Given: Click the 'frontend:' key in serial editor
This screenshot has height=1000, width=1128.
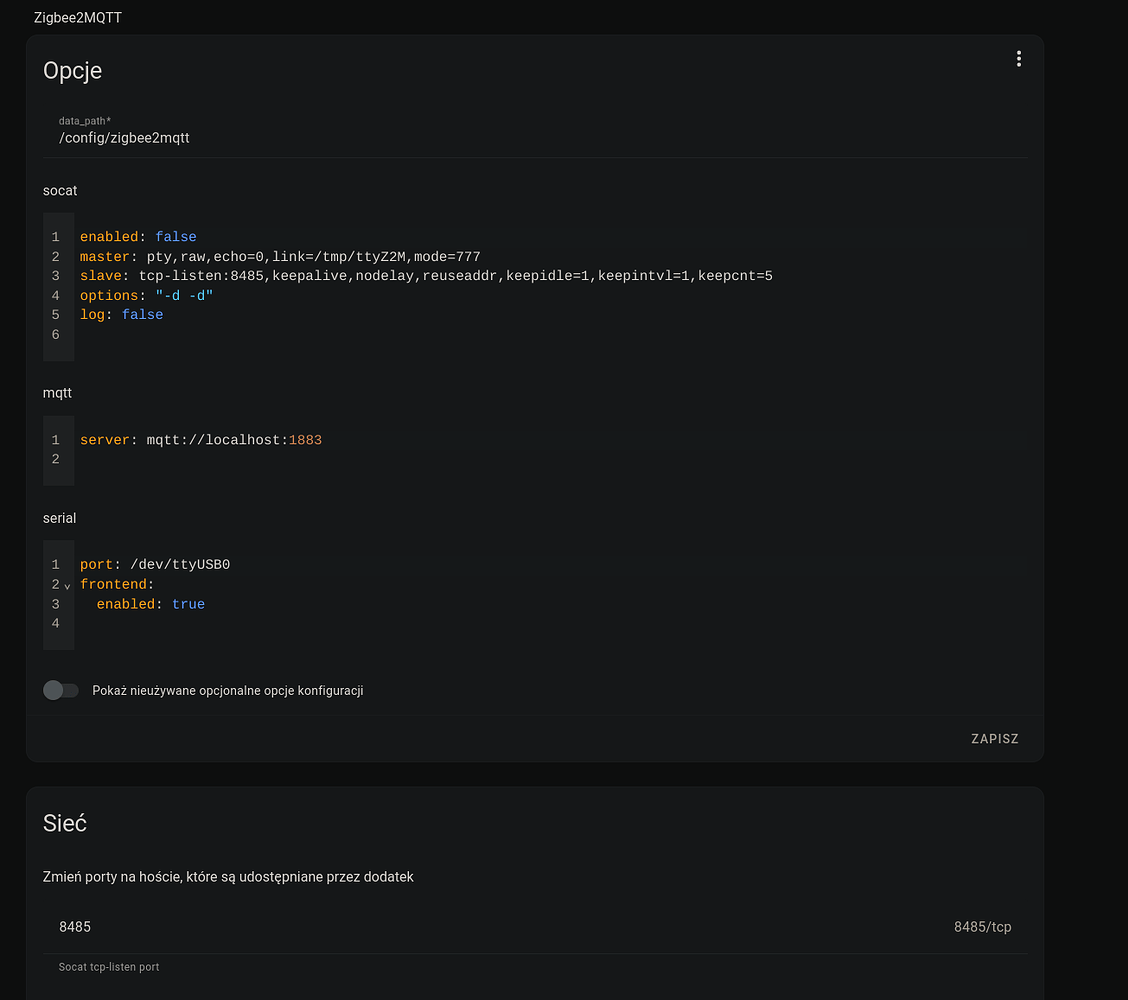Looking at the screenshot, I should coord(117,584).
